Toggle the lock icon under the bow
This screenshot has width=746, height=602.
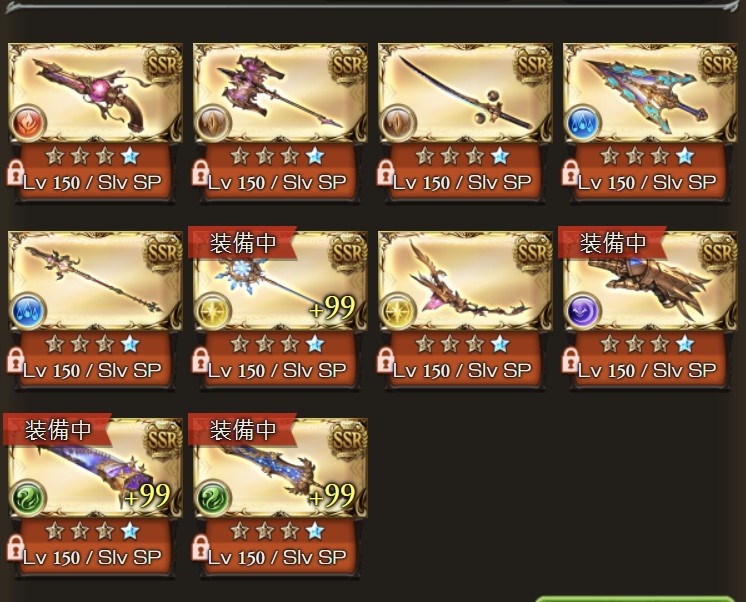(x=385, y=360)
